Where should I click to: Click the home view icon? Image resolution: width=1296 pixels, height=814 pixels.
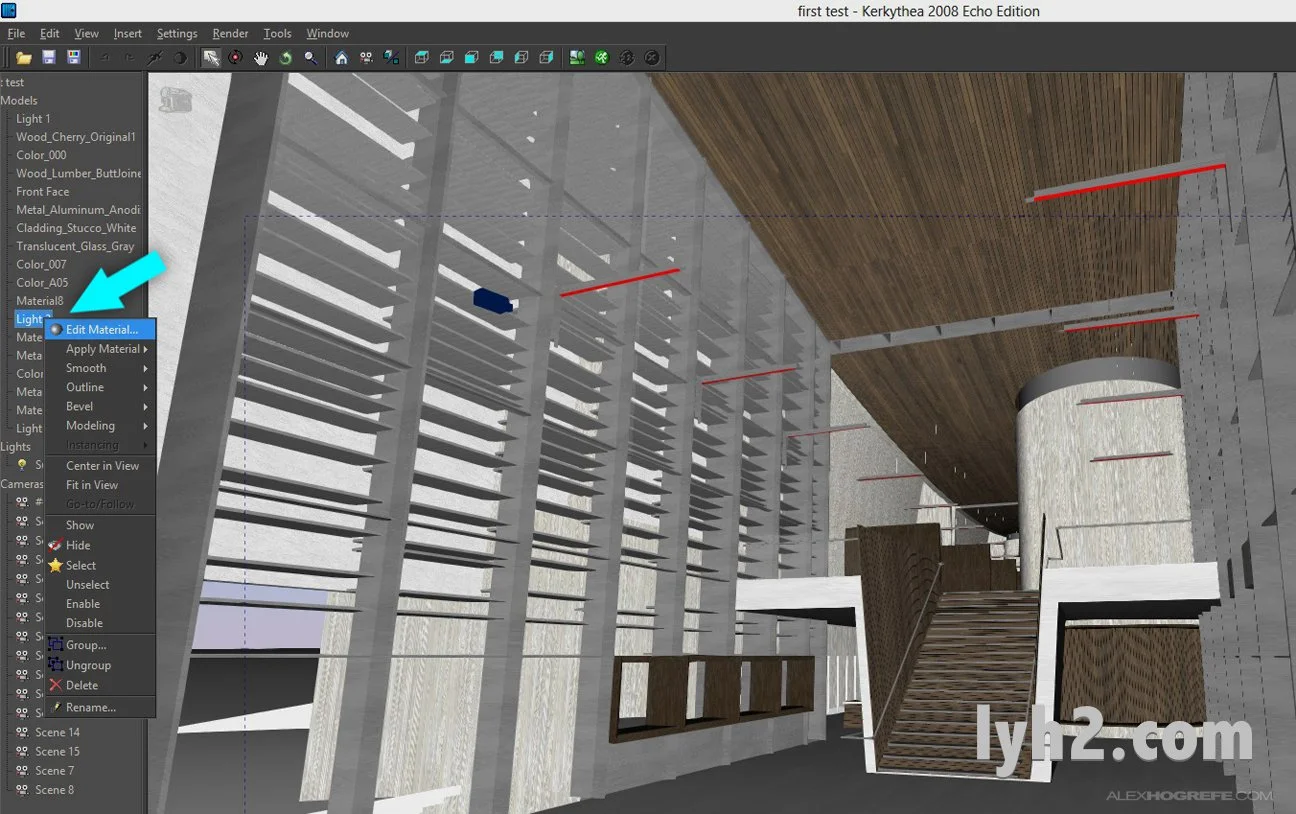tap(340, 58)
